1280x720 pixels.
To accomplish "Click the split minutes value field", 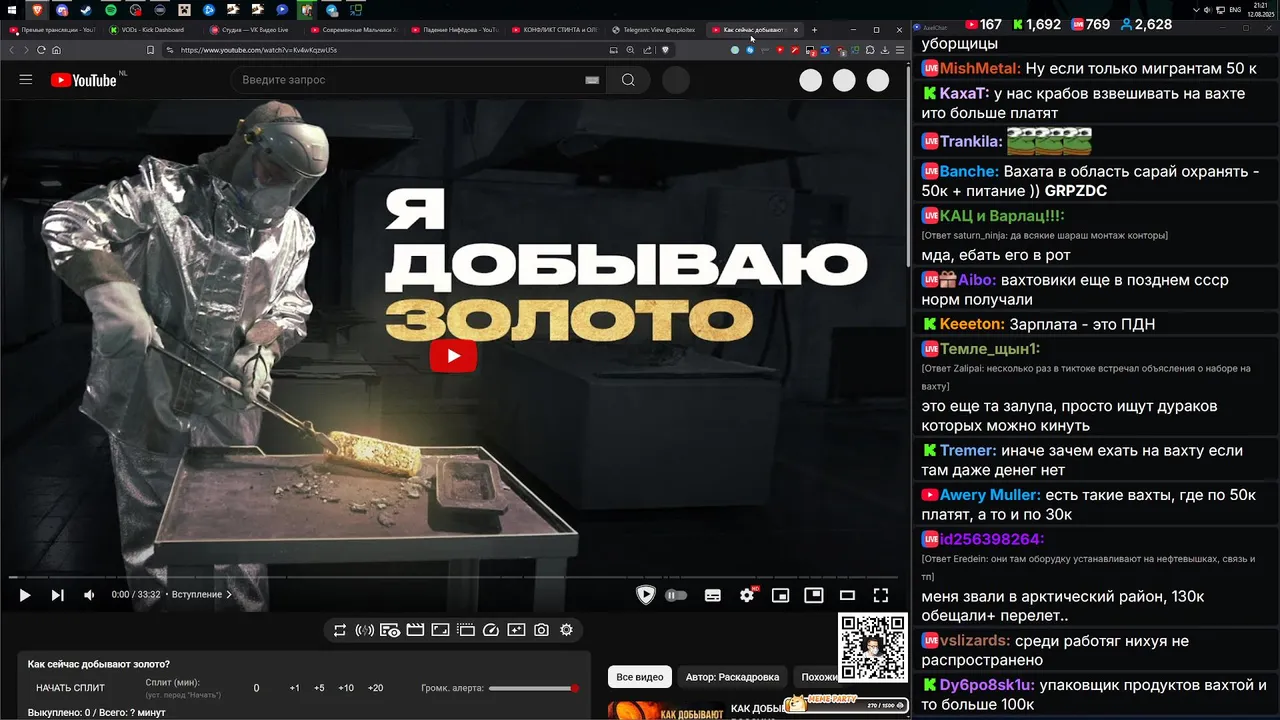I will [257, 688].
